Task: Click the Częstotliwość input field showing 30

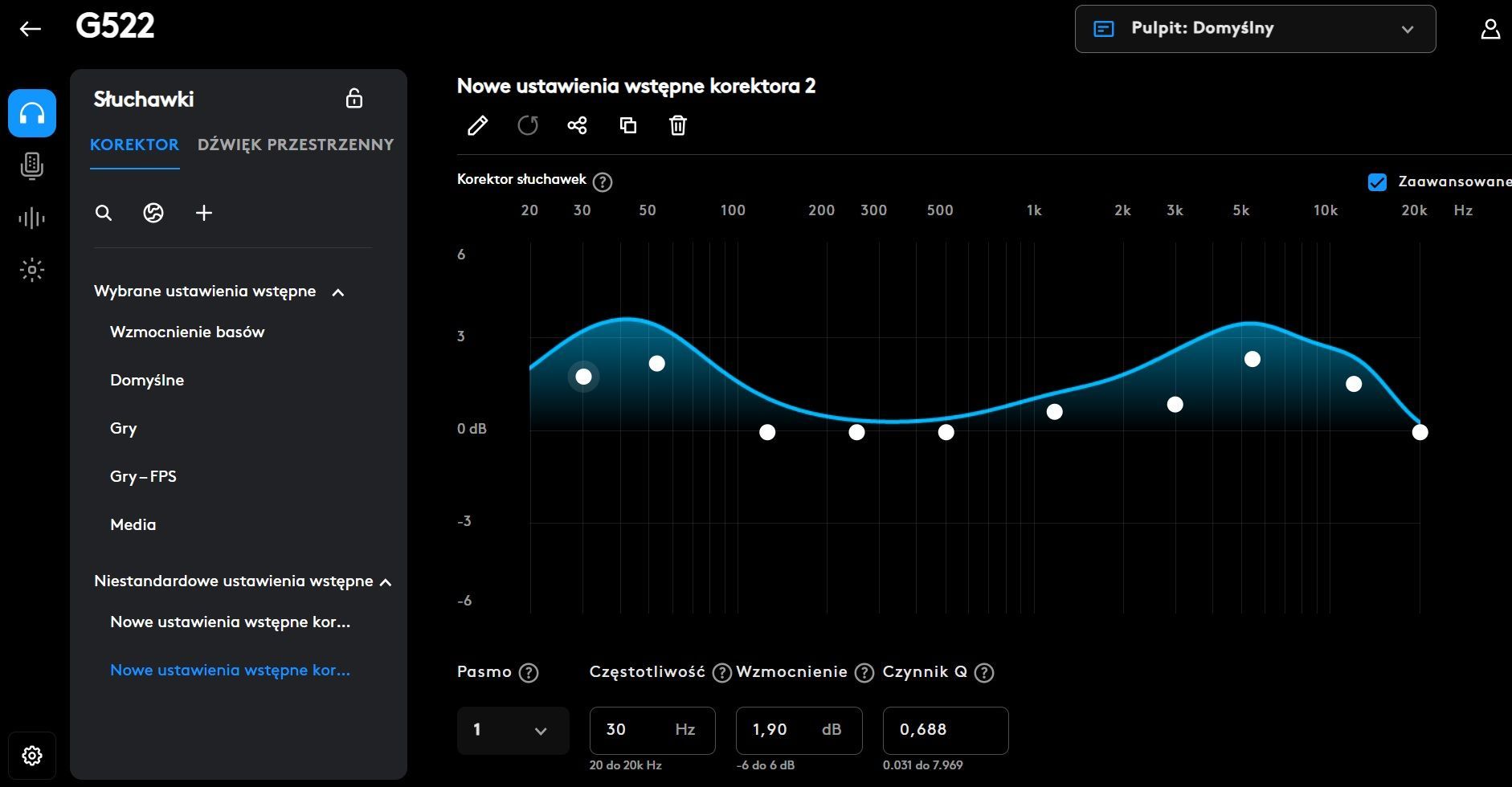Action: [x=631, y=730]
